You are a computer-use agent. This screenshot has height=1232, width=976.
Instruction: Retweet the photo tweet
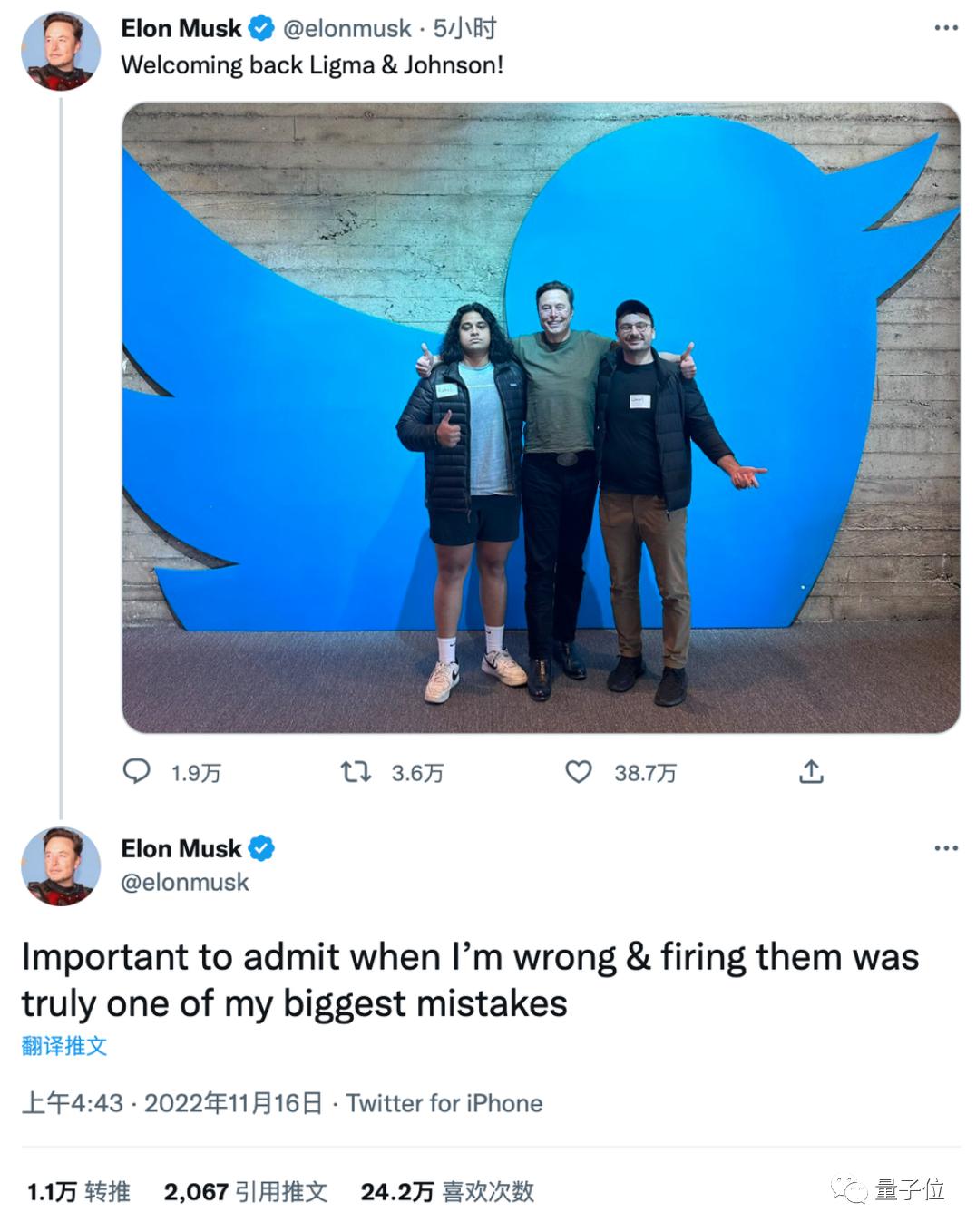coord(359,772)
